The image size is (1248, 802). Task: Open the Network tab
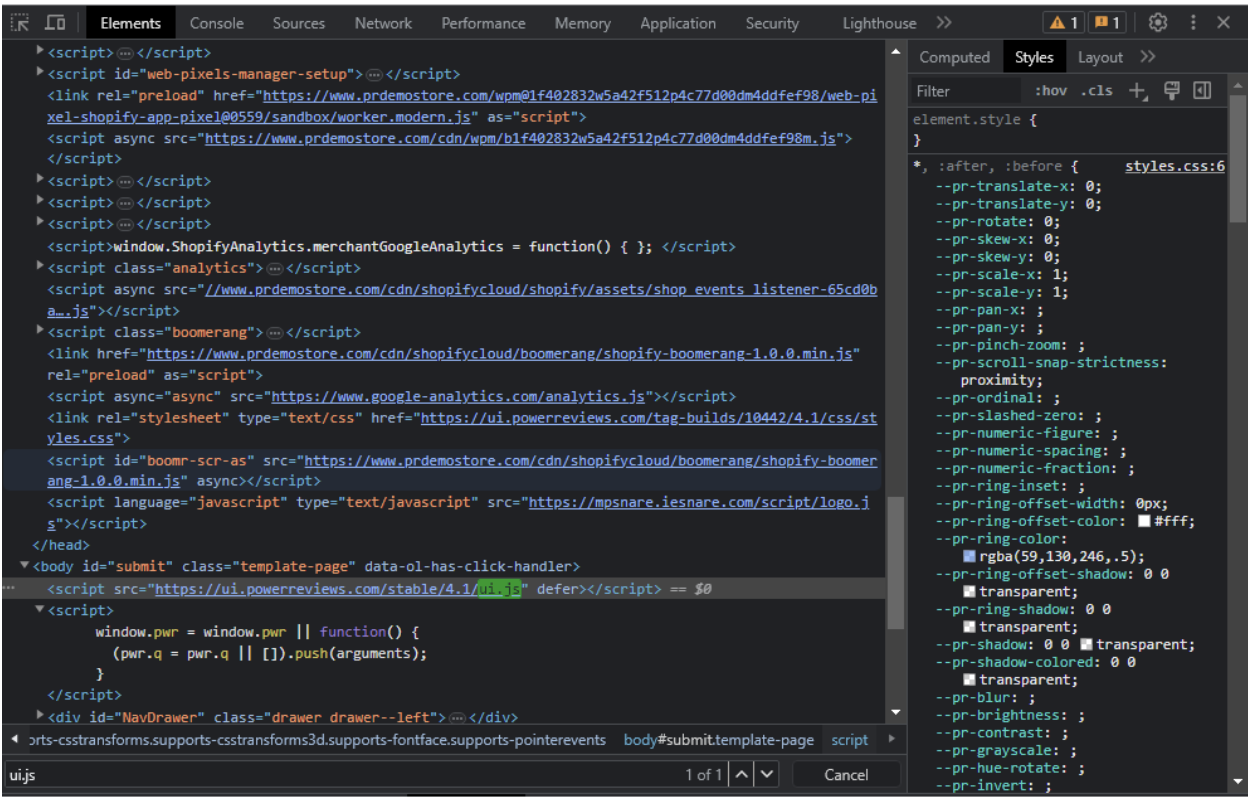point(383,23)
